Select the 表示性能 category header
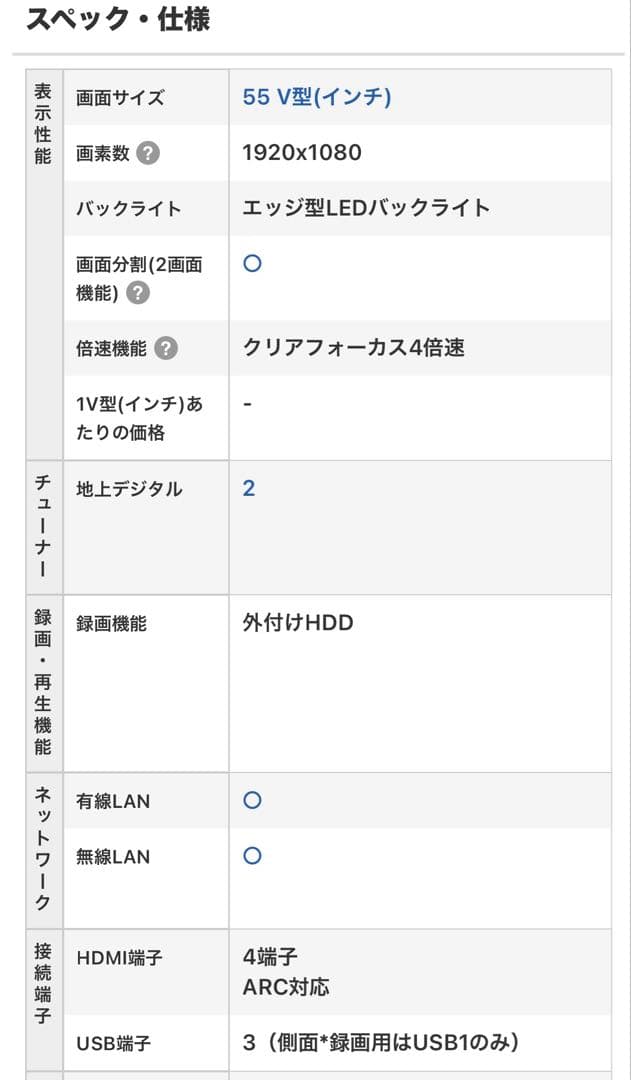Viewport: 631px width, 1080px height. coord(42,120)
